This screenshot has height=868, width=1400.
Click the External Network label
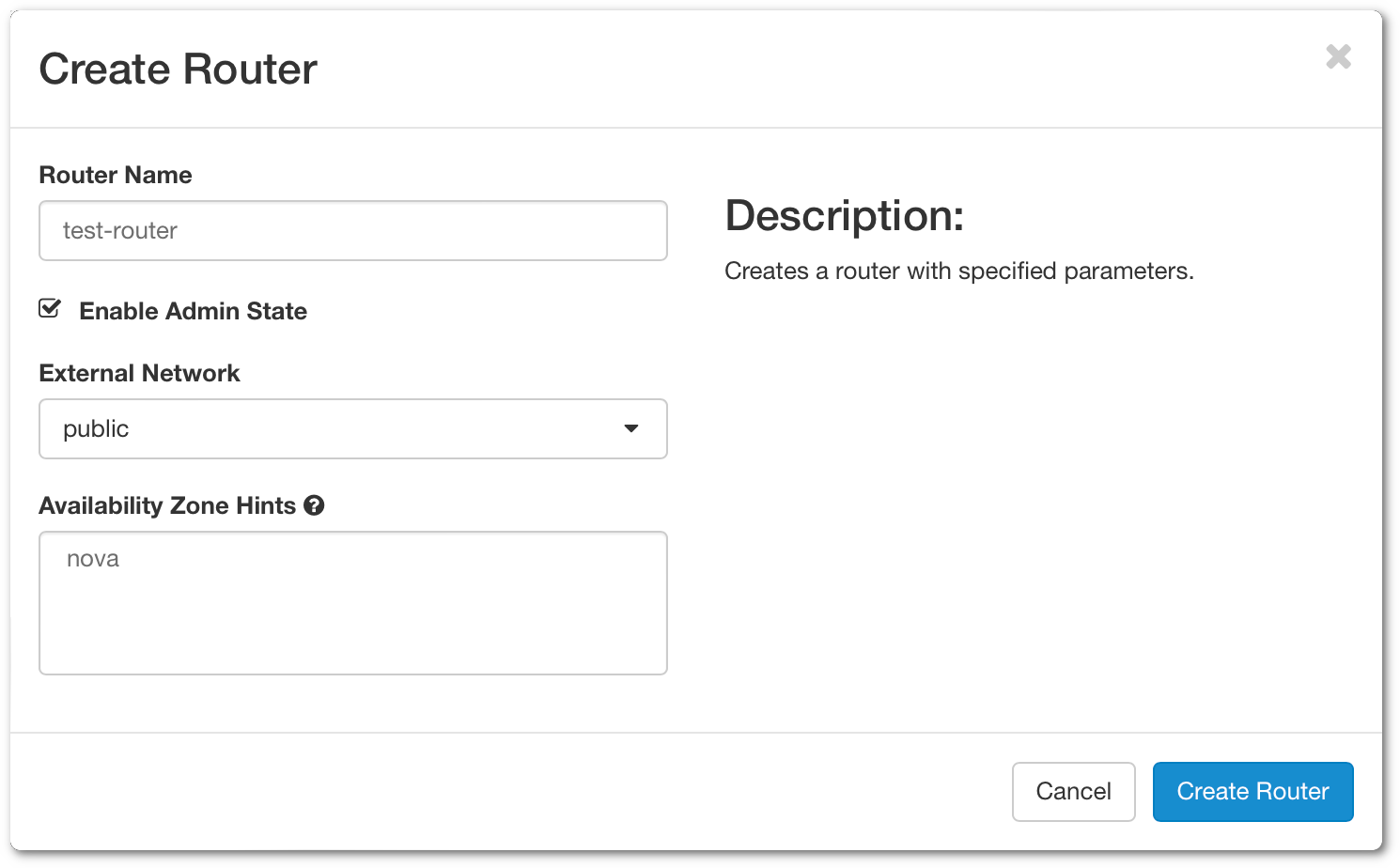(139, 373)
